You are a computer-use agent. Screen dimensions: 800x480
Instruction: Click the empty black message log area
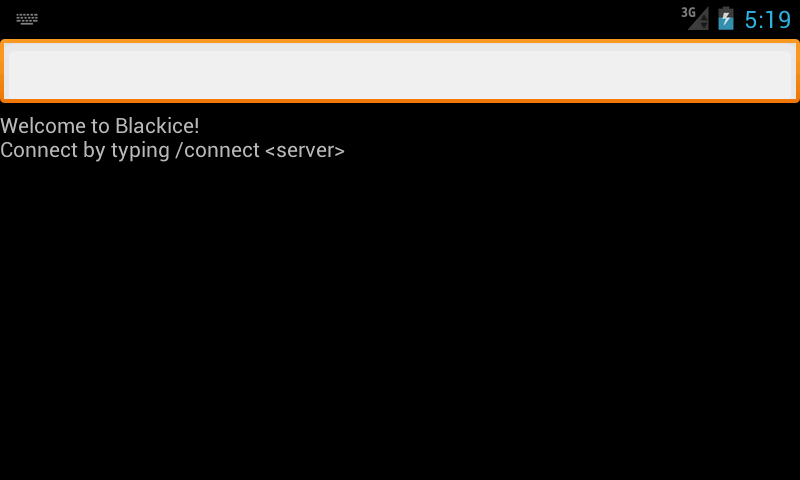400,320
